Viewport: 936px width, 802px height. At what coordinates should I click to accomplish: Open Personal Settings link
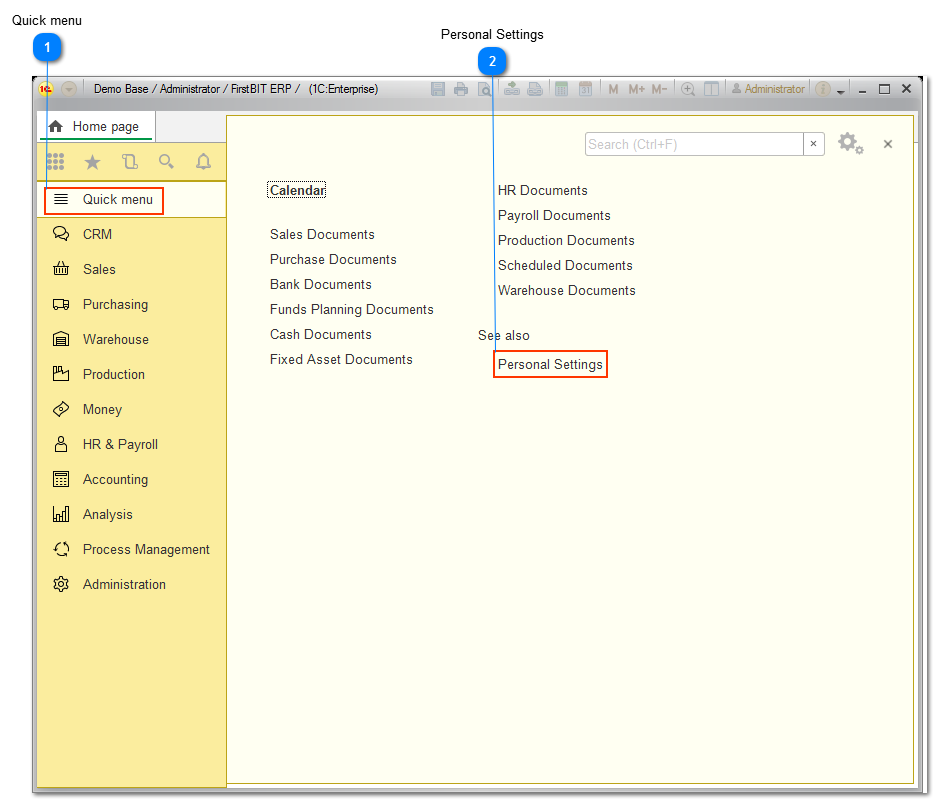(550, 365)
